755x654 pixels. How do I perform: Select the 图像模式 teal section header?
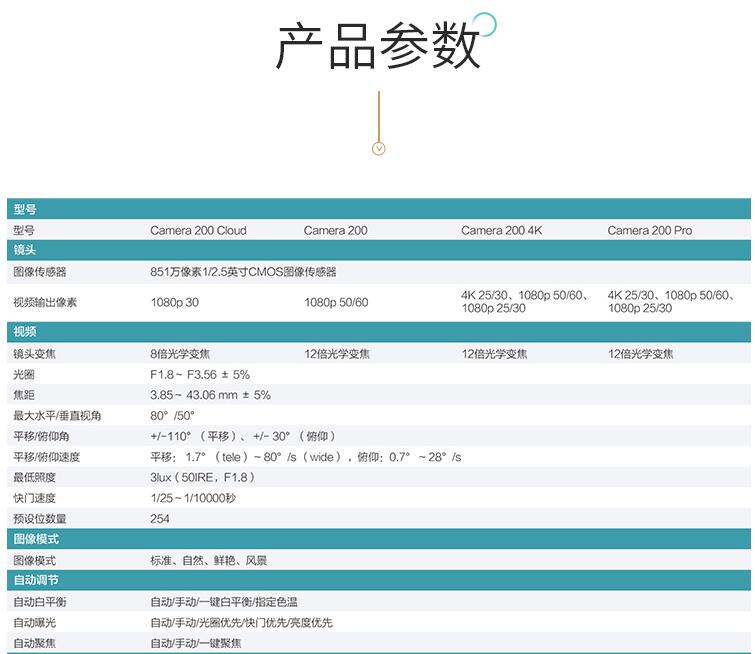(378, 539)
